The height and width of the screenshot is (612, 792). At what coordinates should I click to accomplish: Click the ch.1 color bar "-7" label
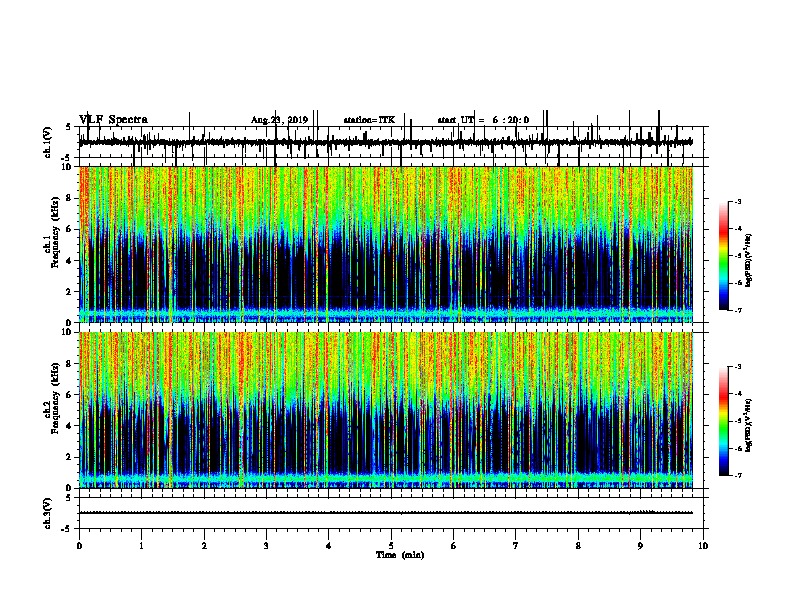(x=737, y=310)
